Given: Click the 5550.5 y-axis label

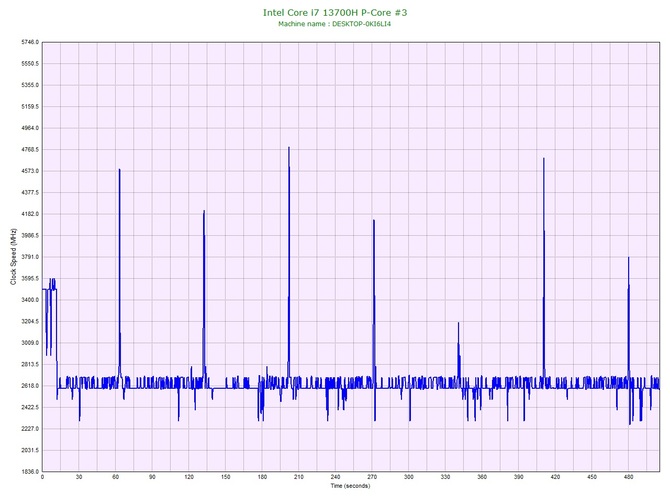Looking at the screenshot, I should pos(30,64).
